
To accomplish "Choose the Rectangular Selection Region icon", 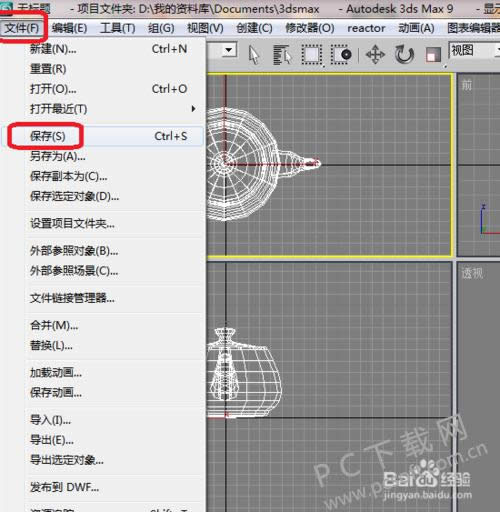I will [x=312, y=55].
